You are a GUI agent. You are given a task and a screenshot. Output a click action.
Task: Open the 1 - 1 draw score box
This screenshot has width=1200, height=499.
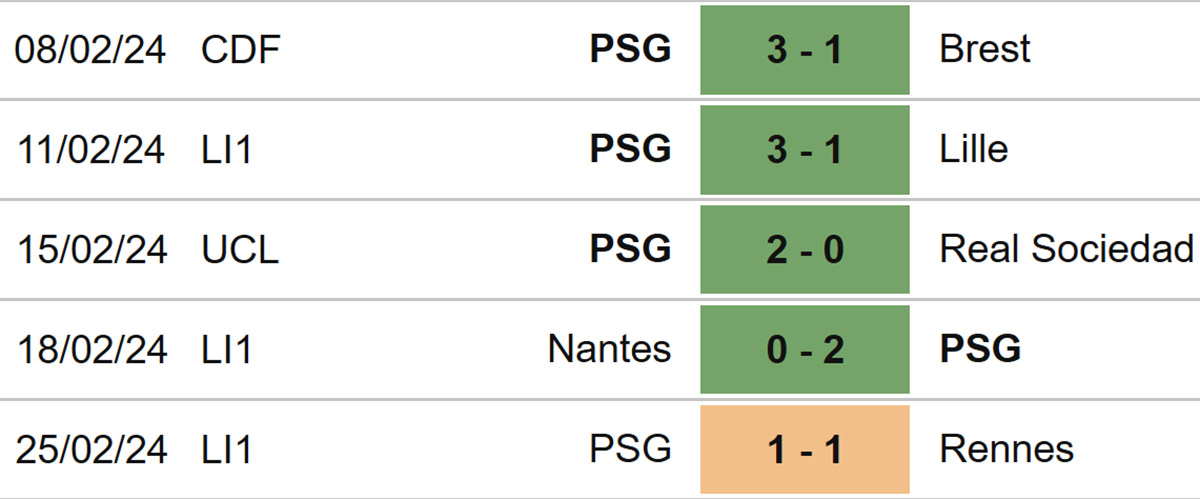[805, 450]
